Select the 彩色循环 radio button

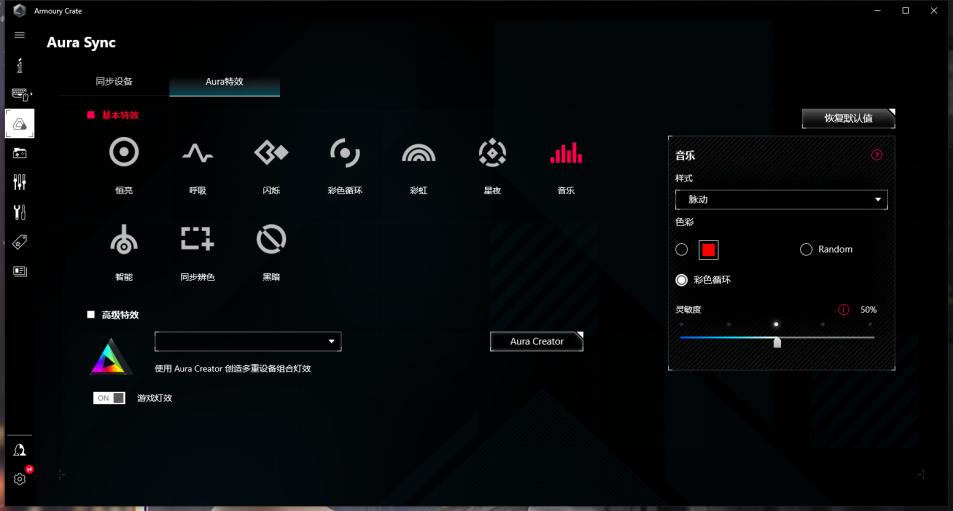(x=681, y=280)
